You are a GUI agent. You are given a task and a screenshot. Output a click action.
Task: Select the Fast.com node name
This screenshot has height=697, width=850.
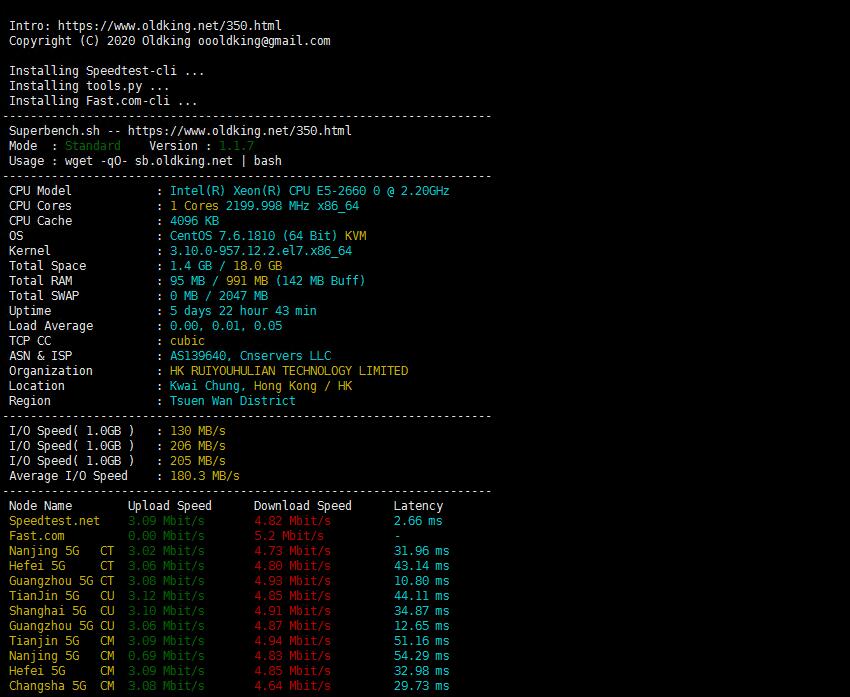click(x=36, y=536)
